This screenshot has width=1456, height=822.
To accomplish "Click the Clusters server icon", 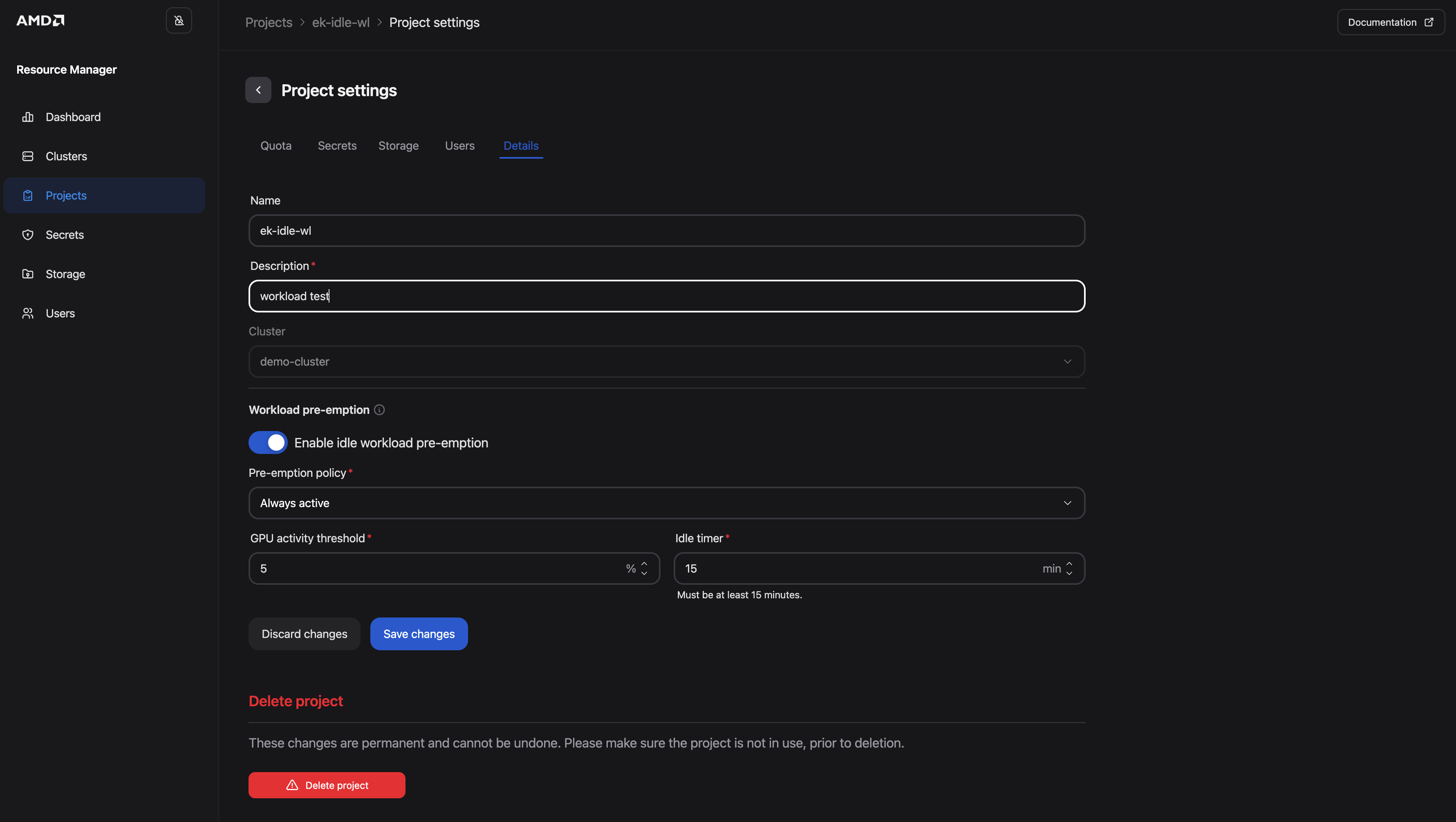I will coord(28,156).
